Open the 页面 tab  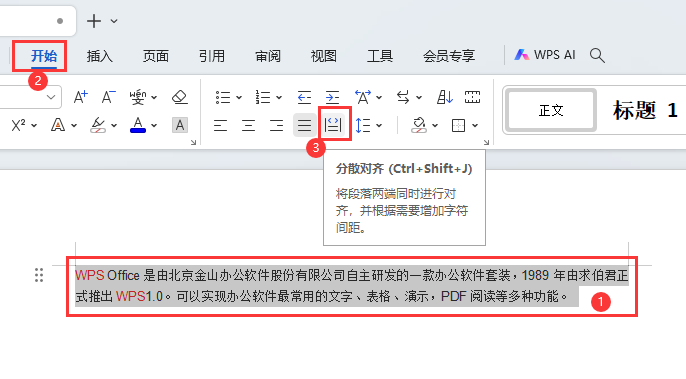pos(156,56)
